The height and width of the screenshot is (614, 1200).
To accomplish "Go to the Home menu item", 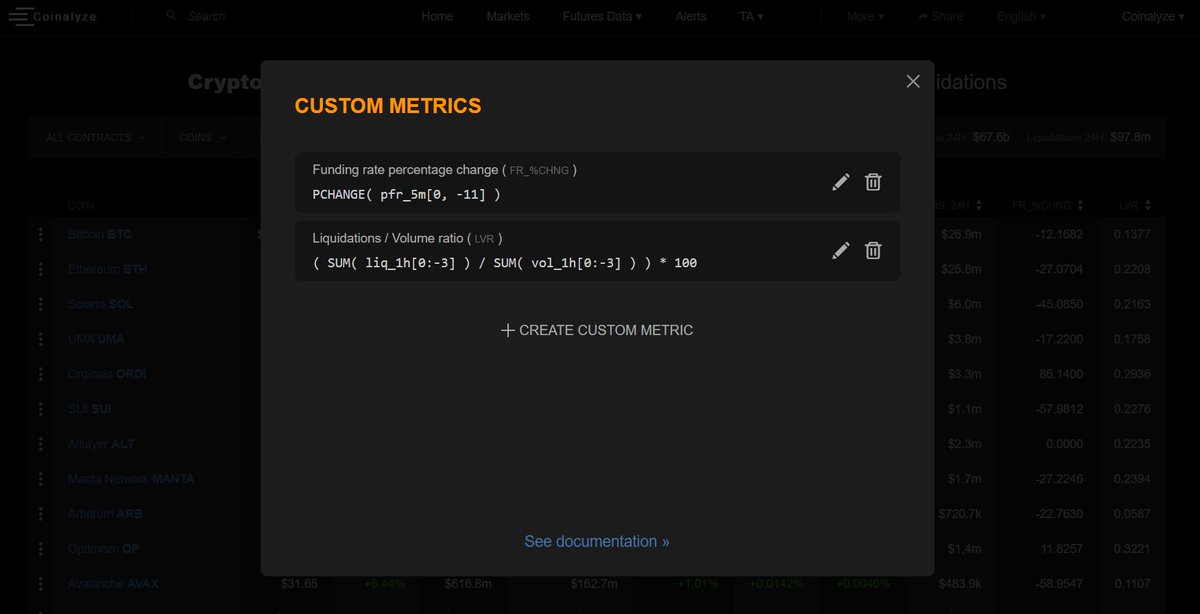I will coord(437,16).
